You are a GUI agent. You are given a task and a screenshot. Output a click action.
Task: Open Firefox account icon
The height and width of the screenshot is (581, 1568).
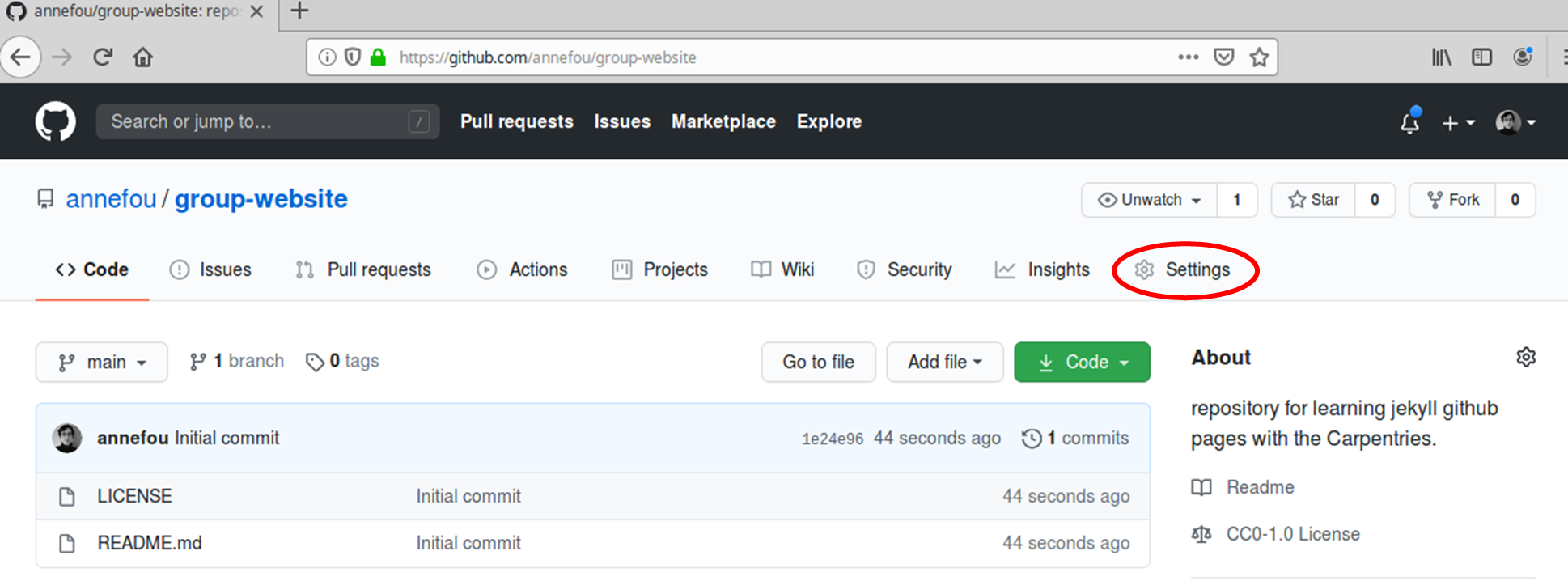[1523, 57]
